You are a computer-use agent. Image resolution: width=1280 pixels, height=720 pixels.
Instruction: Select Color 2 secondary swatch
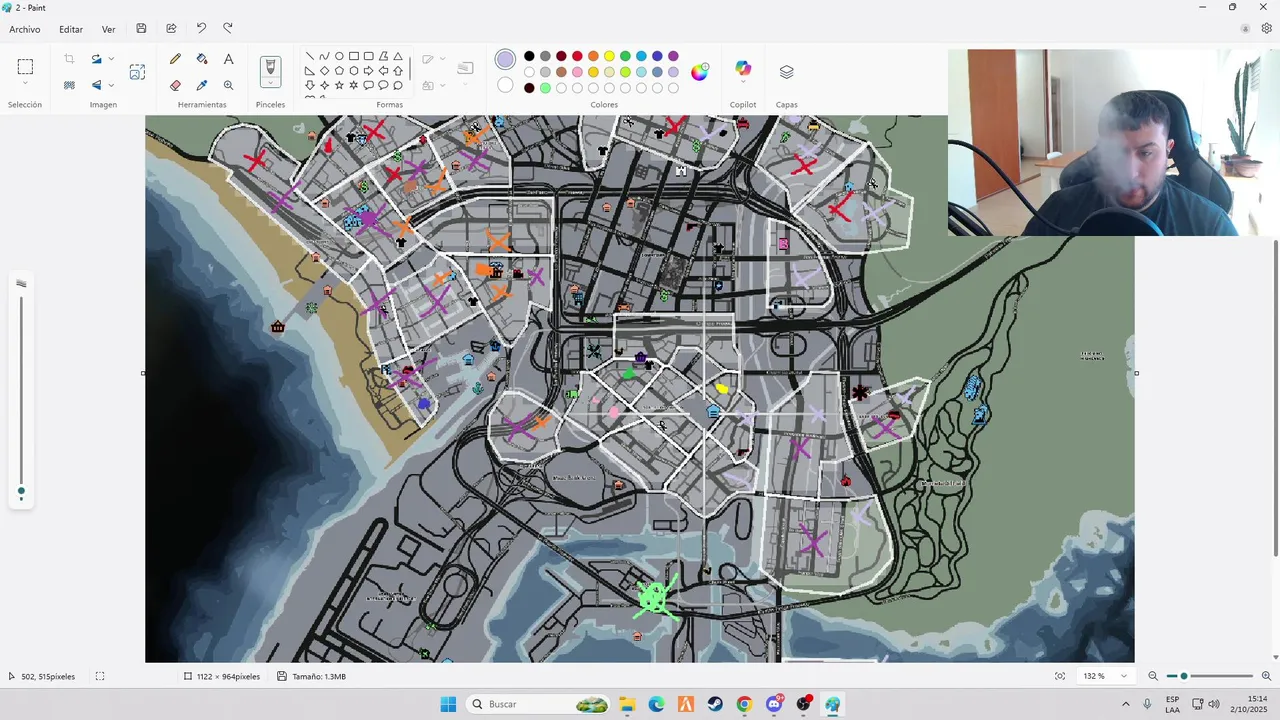coord(506,85)
